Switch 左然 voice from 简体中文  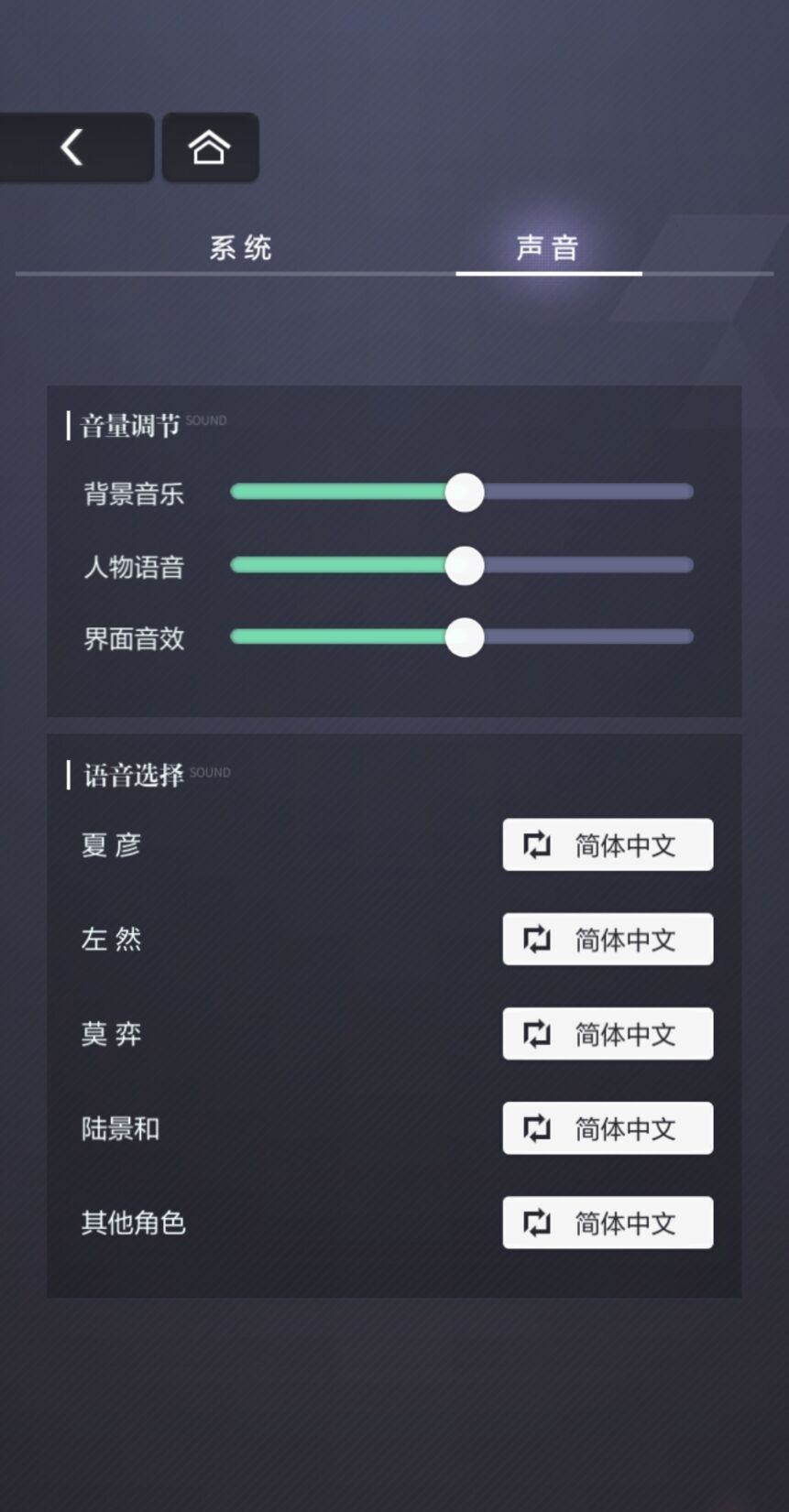coord(608,940)
